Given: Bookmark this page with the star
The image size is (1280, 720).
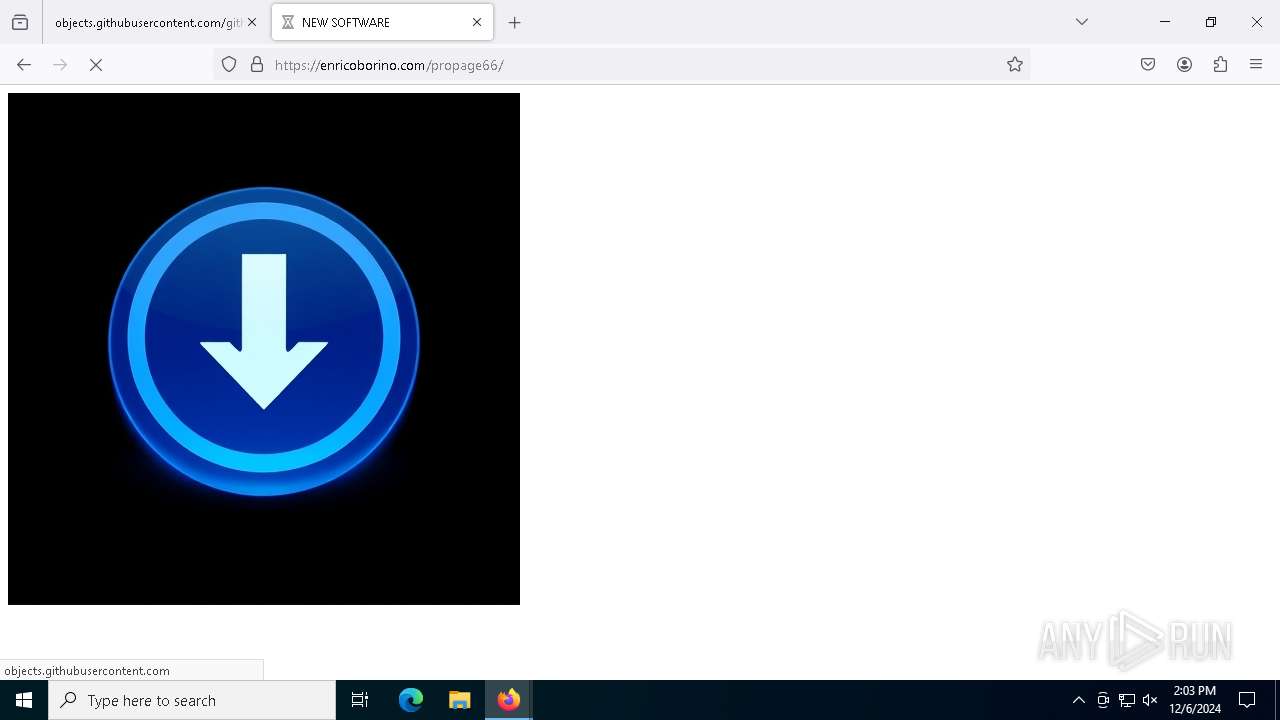Looking at the screenshot, I should 1015,65.
